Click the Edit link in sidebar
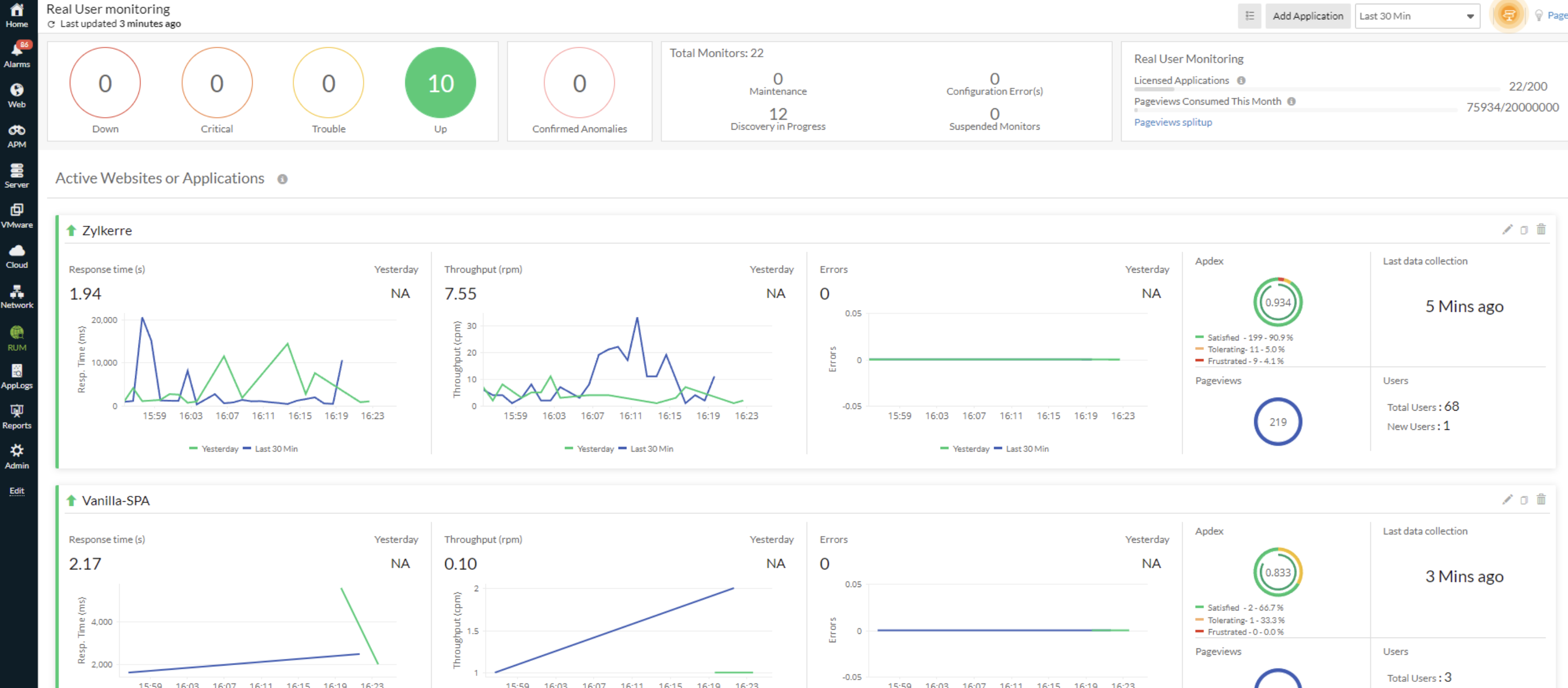1568x688 pixels. 17,491
